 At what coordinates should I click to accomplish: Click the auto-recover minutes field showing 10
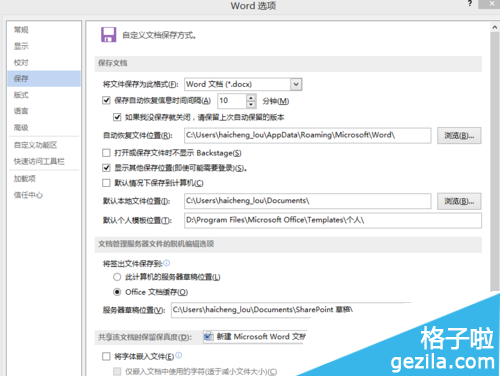[x=232, y=101]
